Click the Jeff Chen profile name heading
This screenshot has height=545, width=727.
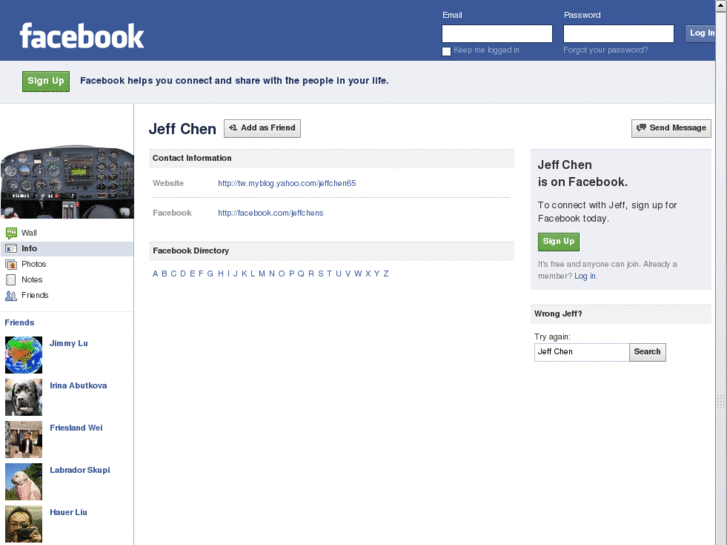click(x=183, y=129)
